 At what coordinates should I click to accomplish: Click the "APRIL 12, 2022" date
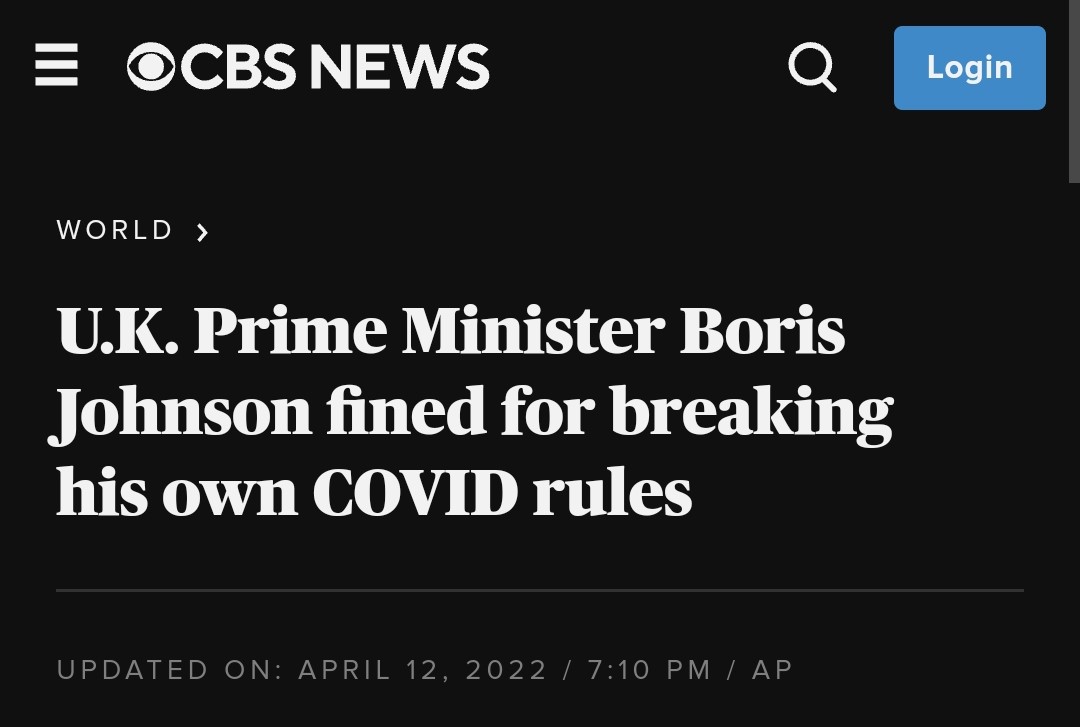coord(422,670)
